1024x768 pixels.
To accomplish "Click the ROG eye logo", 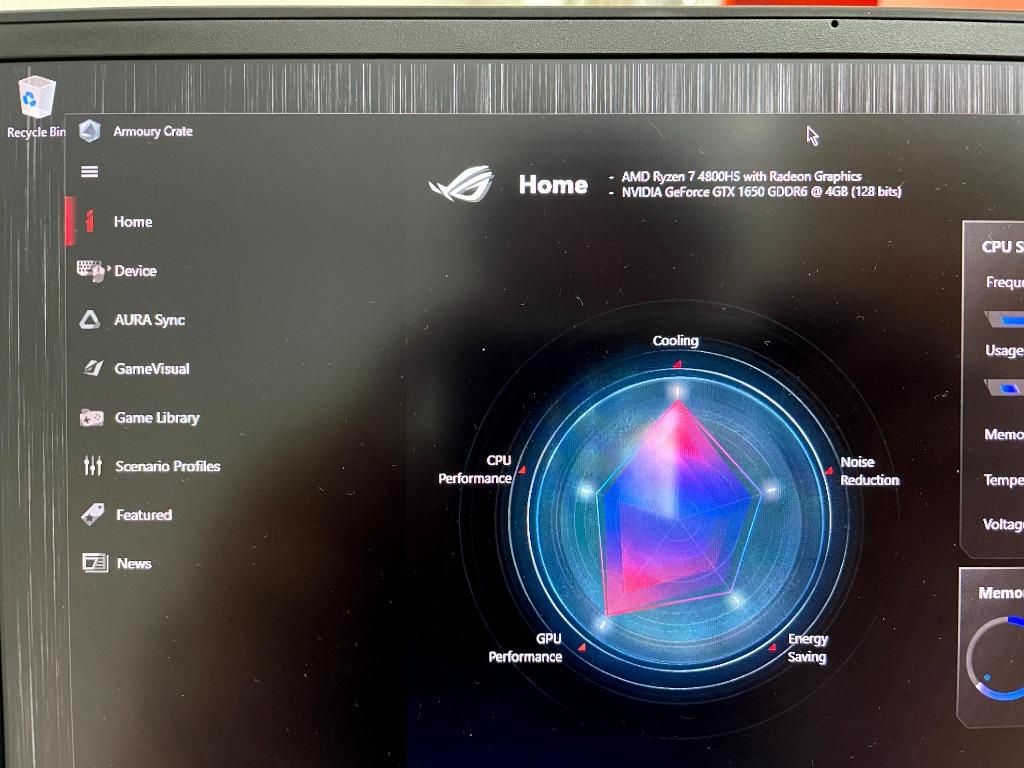I will coord(462,184).
